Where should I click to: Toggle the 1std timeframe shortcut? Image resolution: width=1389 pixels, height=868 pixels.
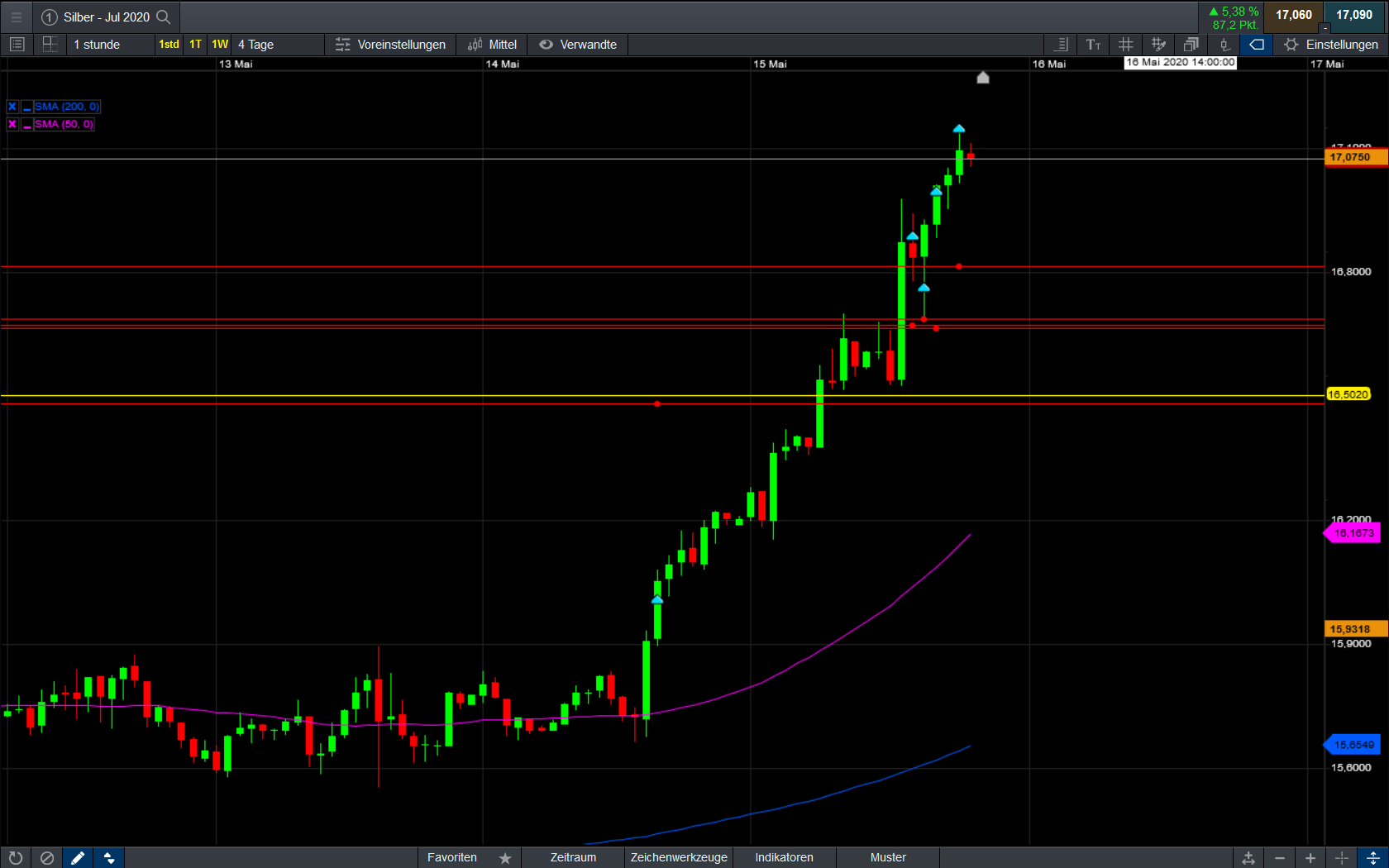169,45
